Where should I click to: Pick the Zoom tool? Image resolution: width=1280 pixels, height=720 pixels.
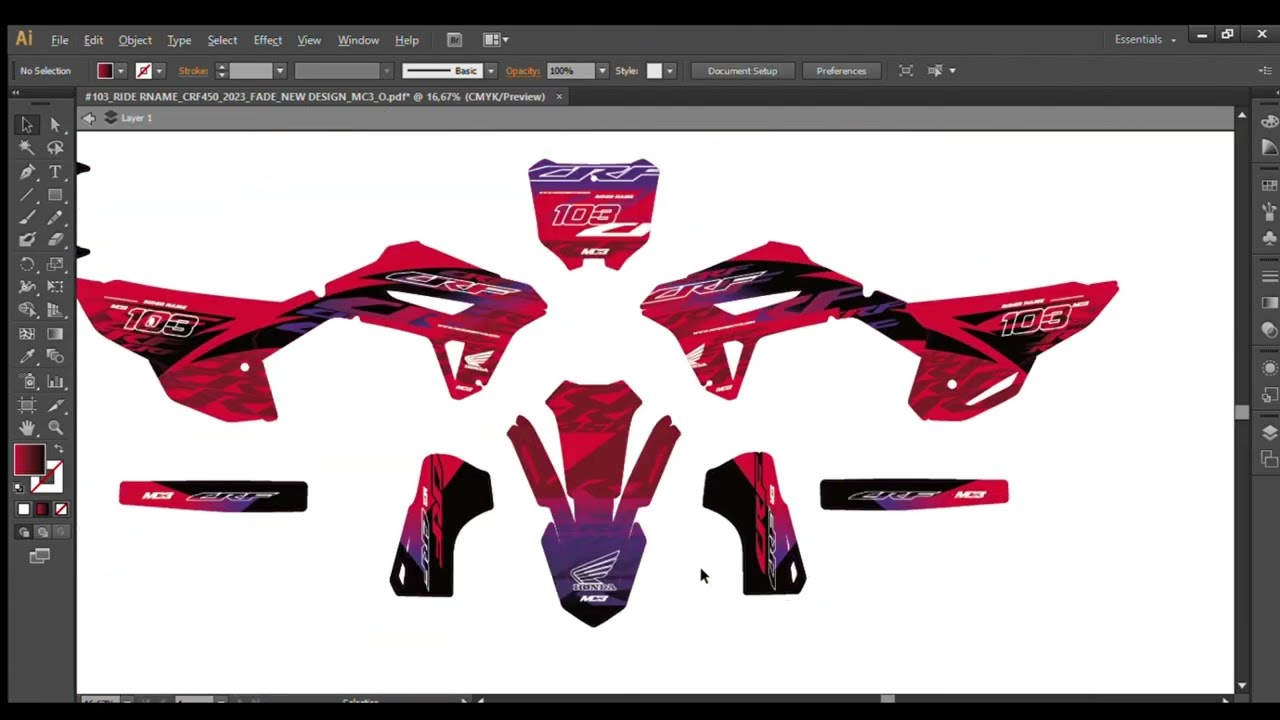pyautogui.click(x=55, y=428)
